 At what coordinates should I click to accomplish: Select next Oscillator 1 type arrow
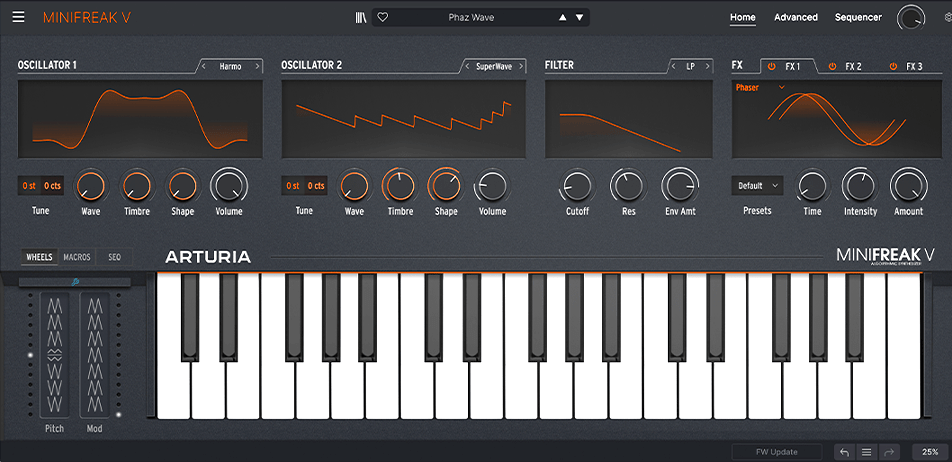tap(257, 66)
